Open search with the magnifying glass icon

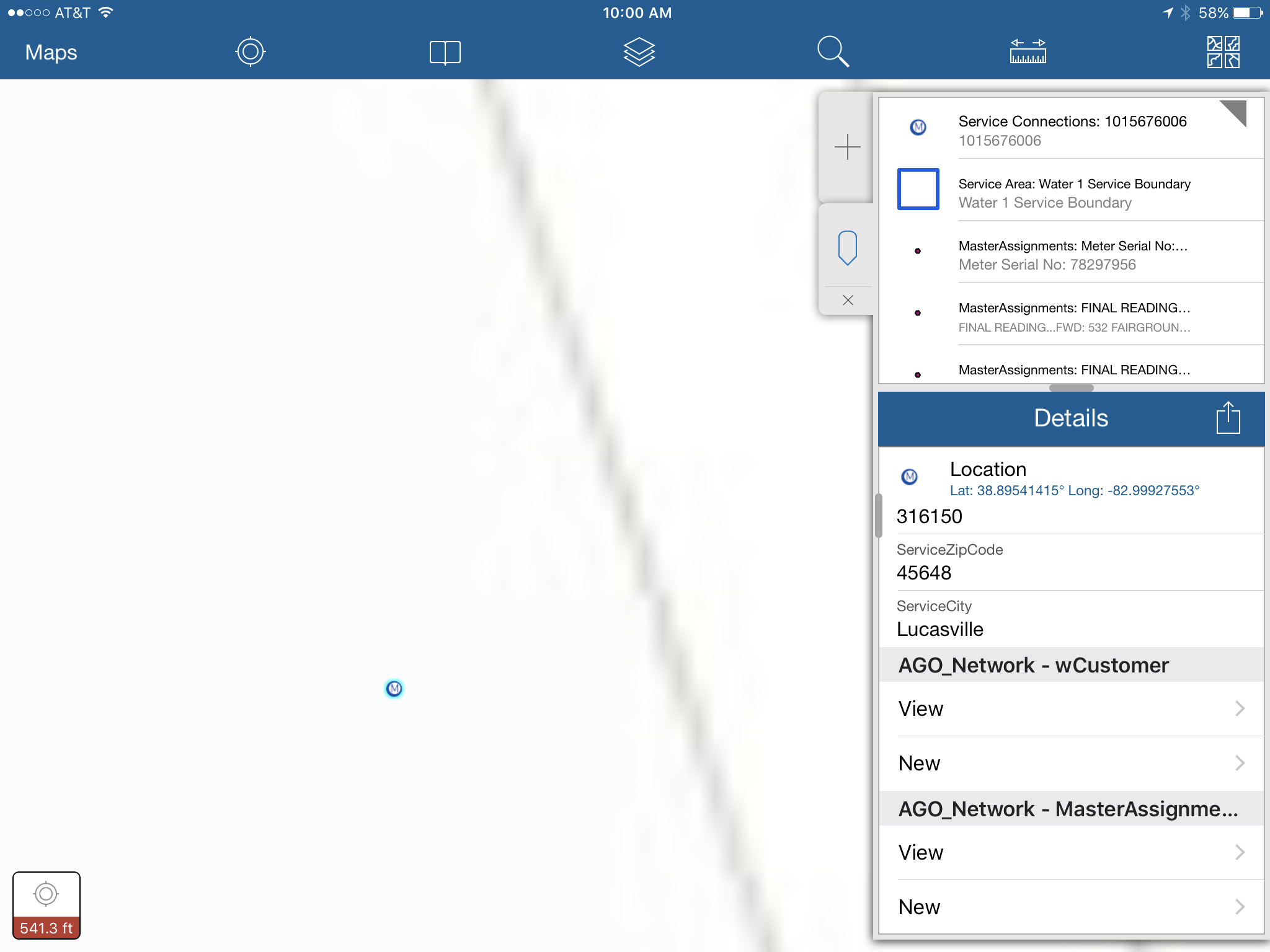coord(833,52)
